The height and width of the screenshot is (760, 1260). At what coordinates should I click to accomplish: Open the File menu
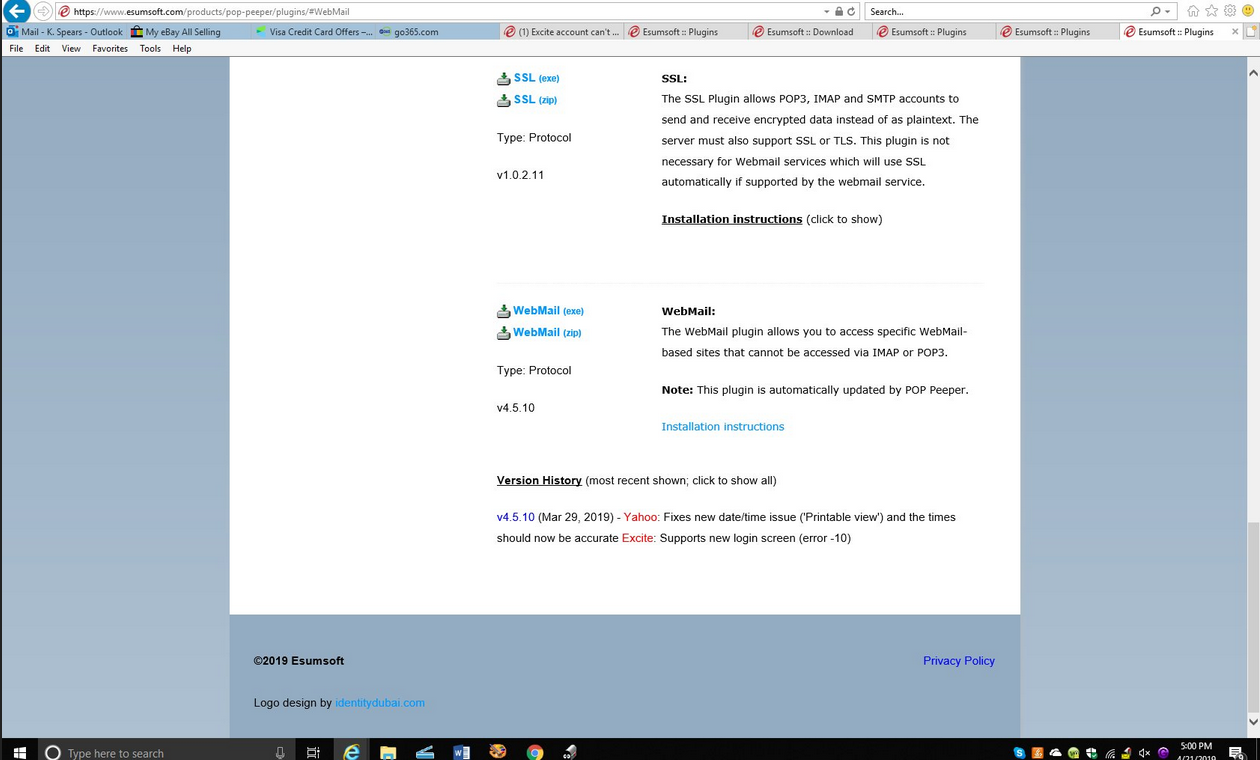click(16, 48)
